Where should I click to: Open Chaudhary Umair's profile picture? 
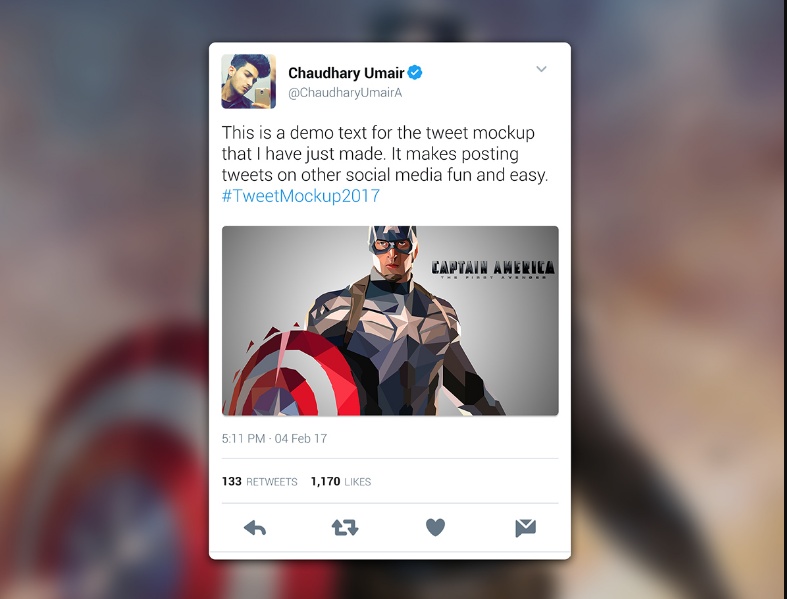pyautogui.click(x=248, y=81)
